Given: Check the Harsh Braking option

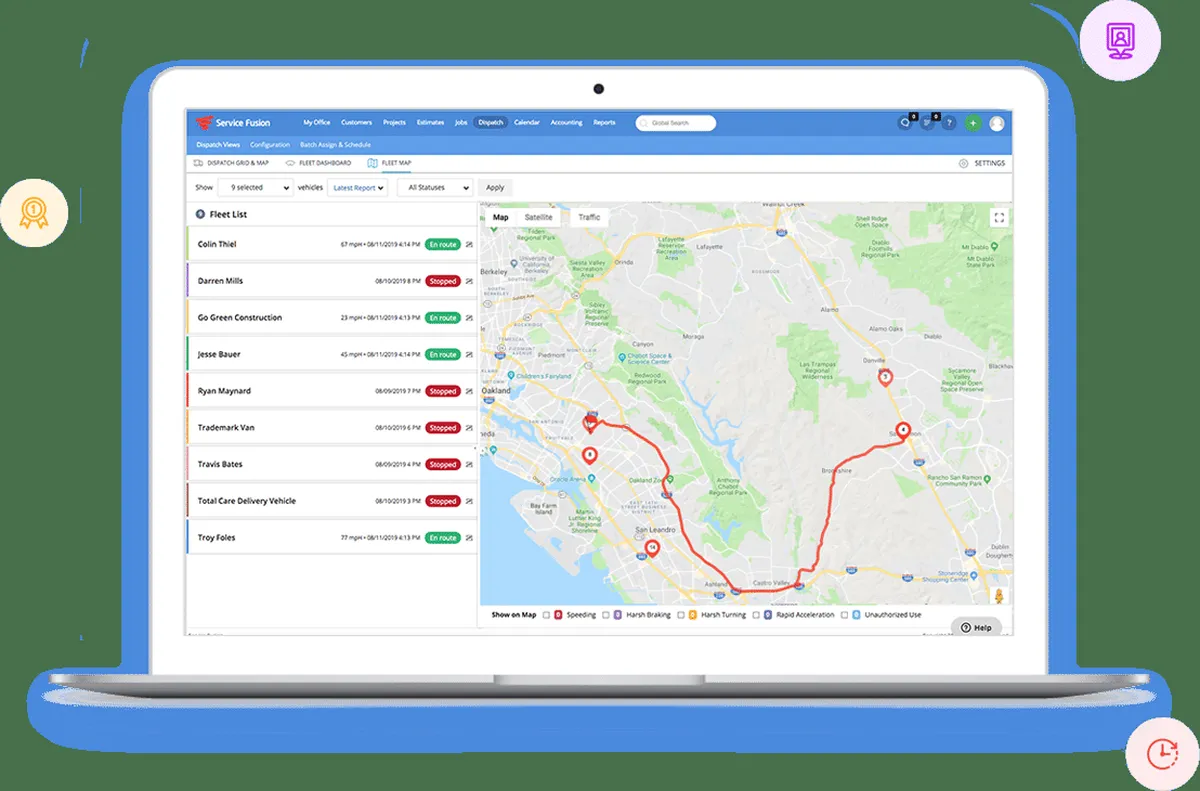Looking at the screenshot, I should tap(606, 615).
